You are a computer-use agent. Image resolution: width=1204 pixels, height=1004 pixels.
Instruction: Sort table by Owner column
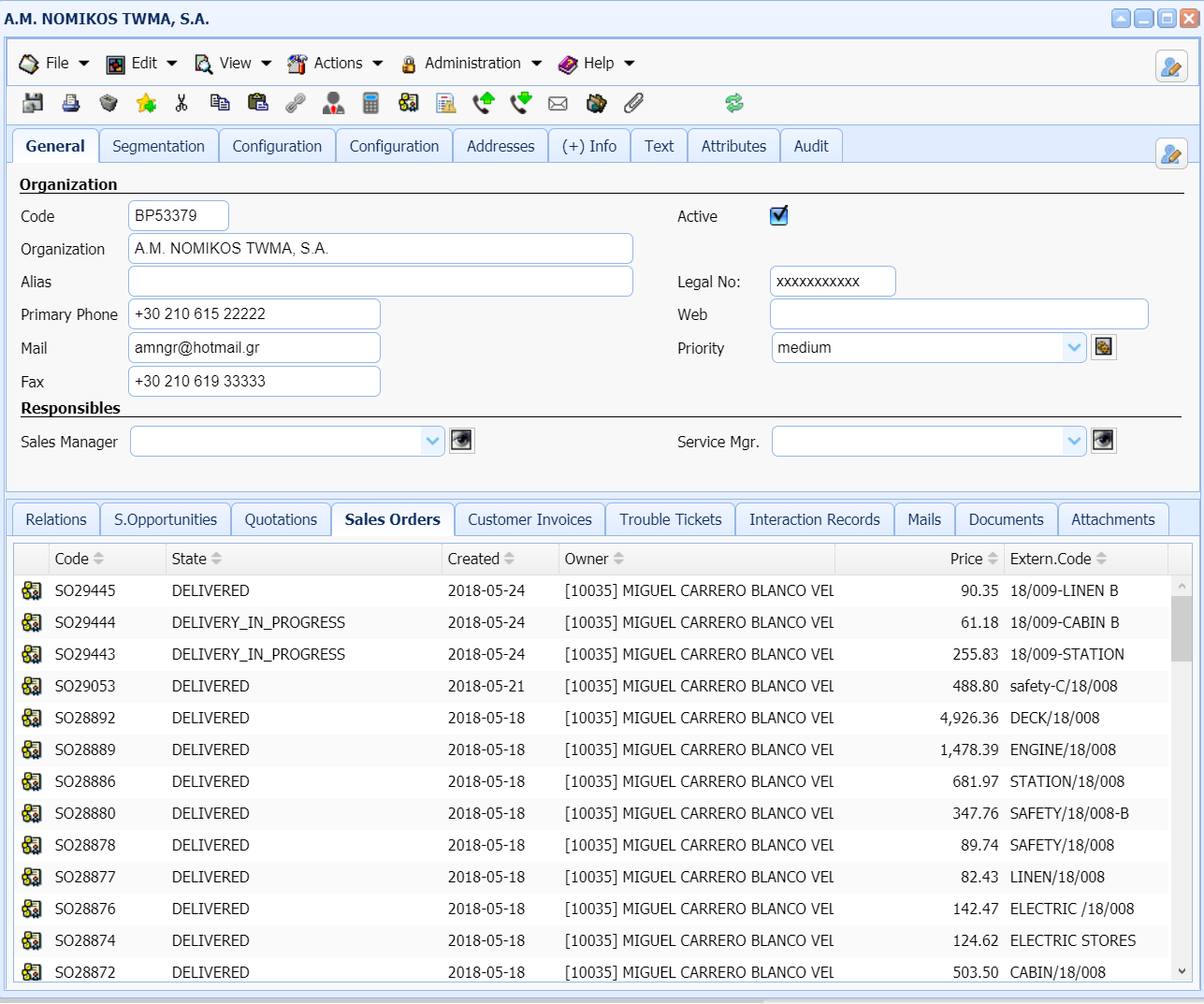[x=594, y=559]
